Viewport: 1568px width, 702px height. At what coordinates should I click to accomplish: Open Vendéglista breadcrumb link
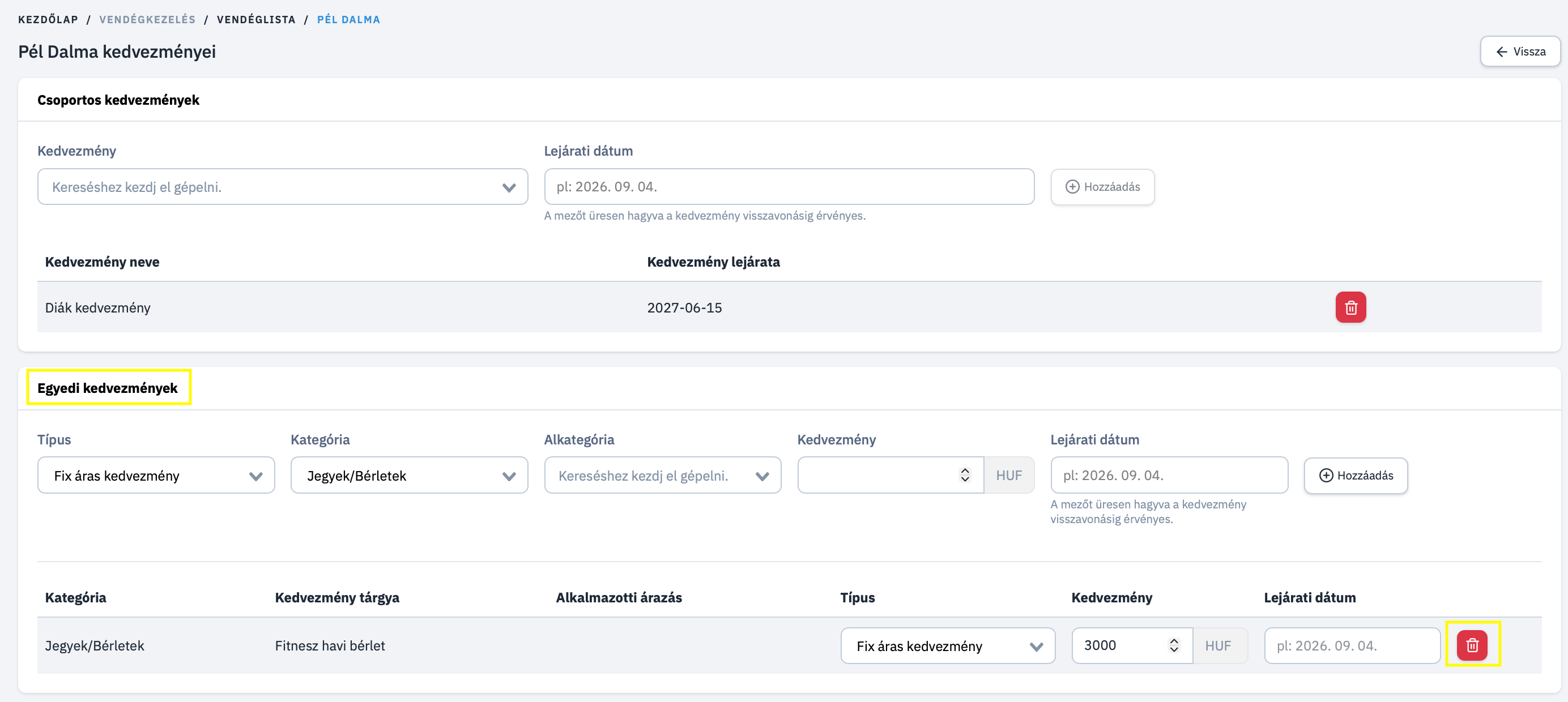tap(256, 19)
